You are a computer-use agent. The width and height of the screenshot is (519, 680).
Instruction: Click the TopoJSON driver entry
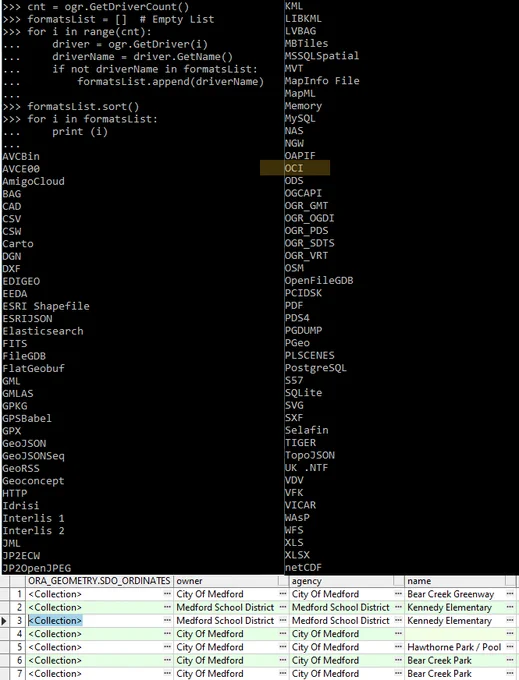pos(310,455)
